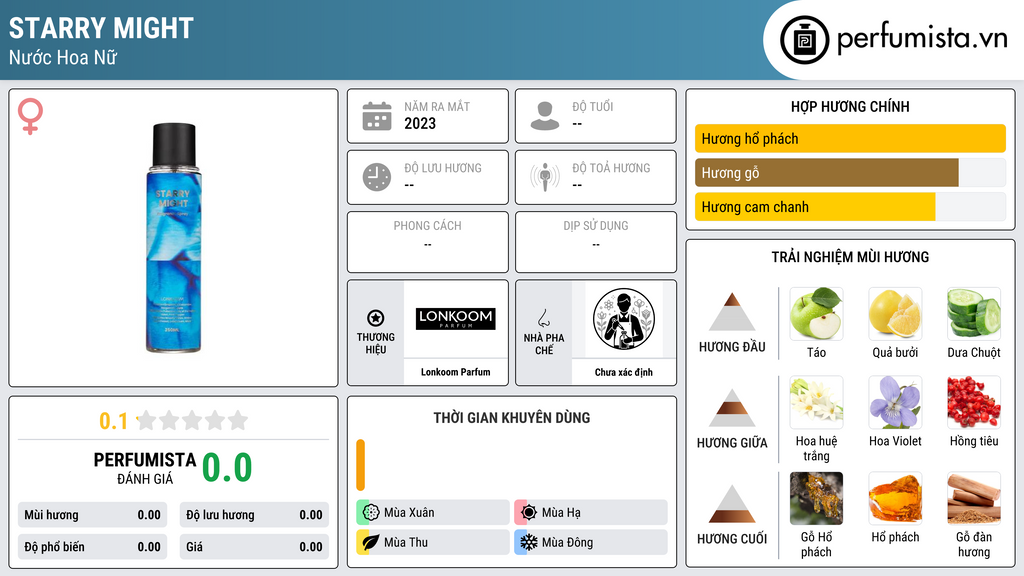Click the Dịp sử dụng occasion box
The width and height of the screenshot is (1024, 576).
(x=596, y=242)
